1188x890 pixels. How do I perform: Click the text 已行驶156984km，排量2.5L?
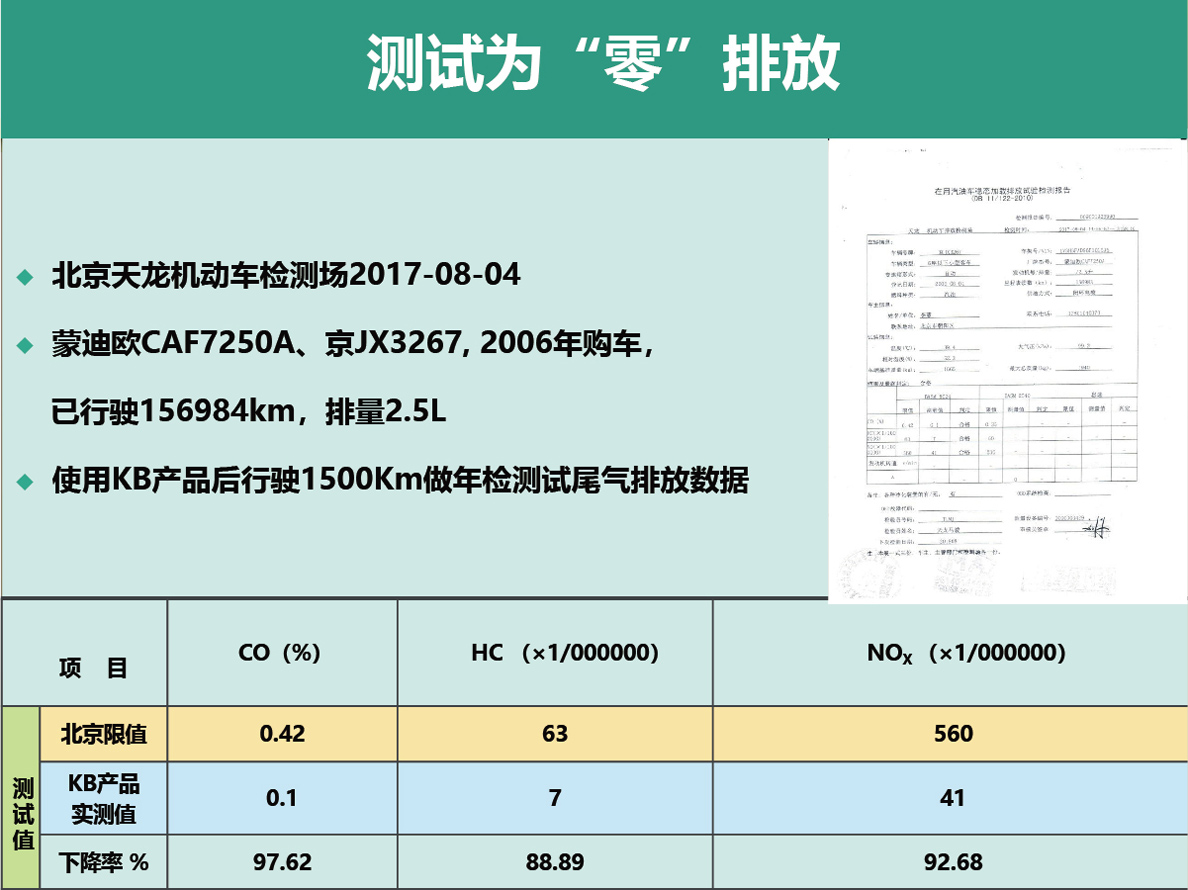(x=248, y=412)
